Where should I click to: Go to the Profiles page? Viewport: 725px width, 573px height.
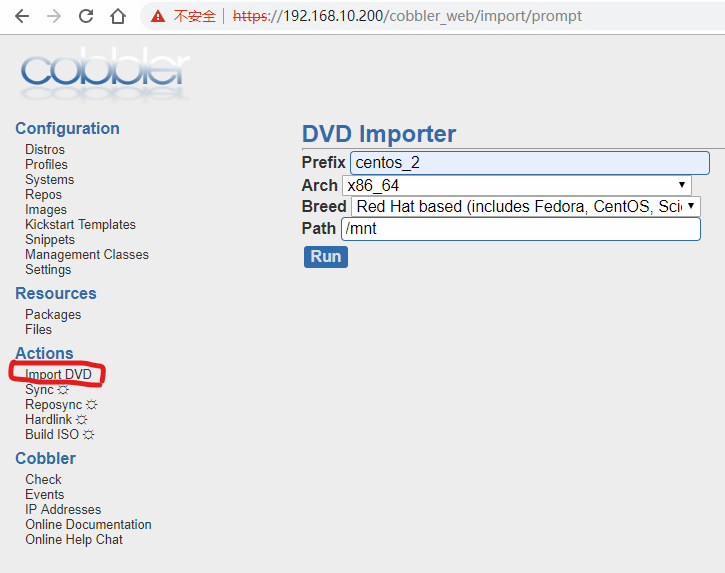point(46,164)
